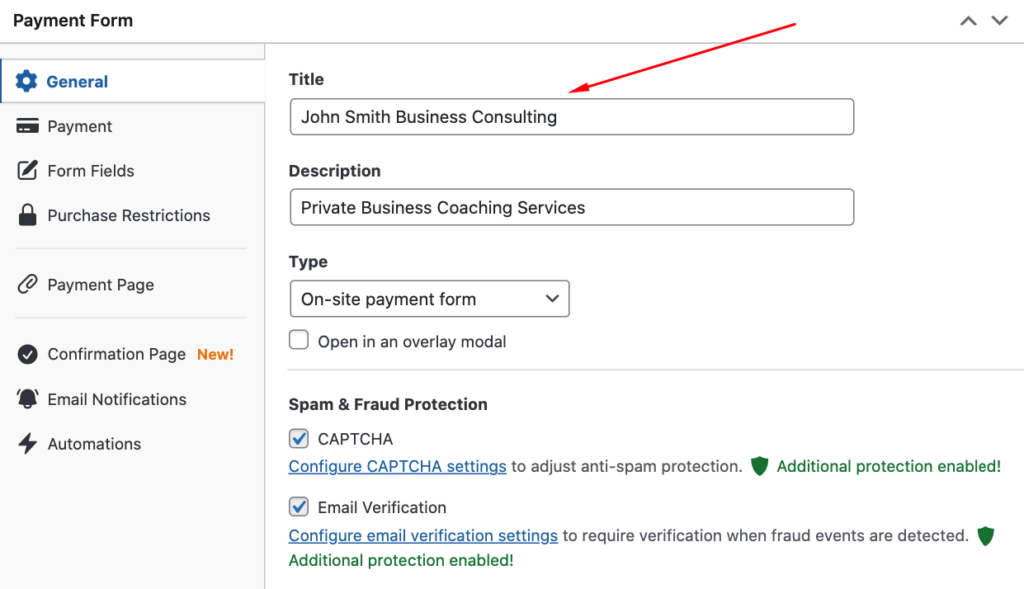Screen dimensions: 1024x589
Task: Click the Email Notifications bell icon
Action: pyautogui.click(x=28, y=399)
